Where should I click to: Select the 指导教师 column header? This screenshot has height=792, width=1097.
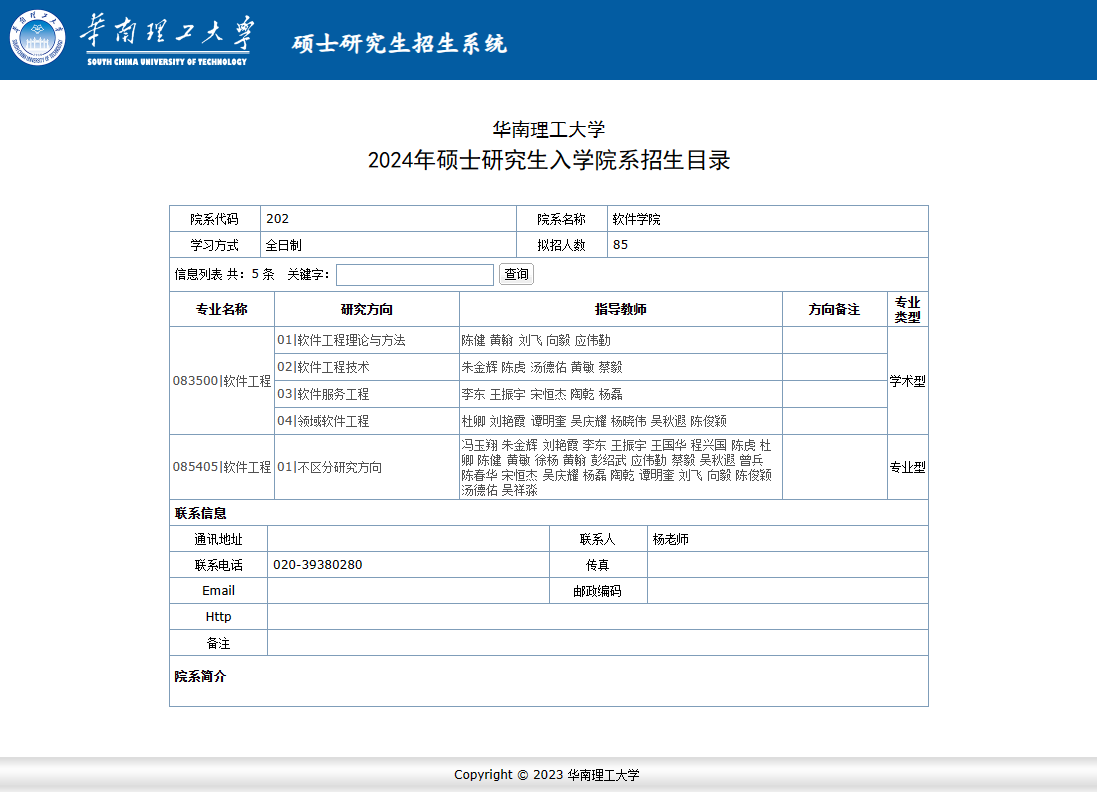coord(621,309)
